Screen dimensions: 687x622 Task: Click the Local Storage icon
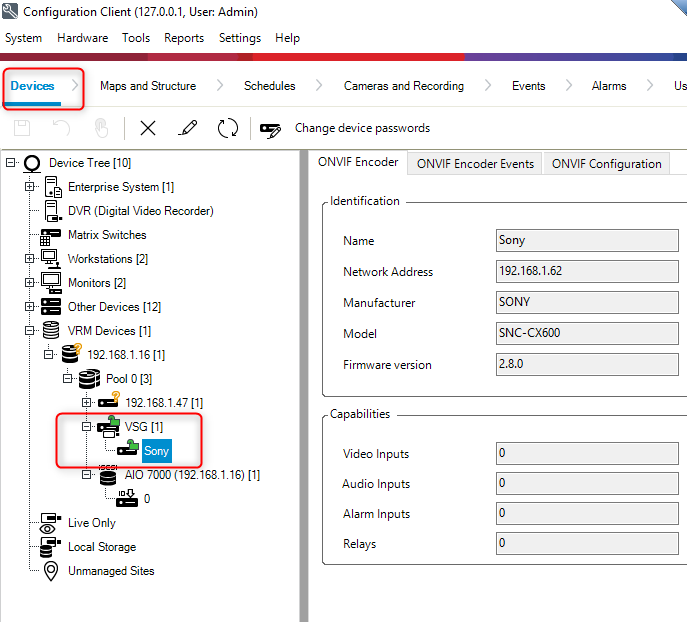click(51, 547)
